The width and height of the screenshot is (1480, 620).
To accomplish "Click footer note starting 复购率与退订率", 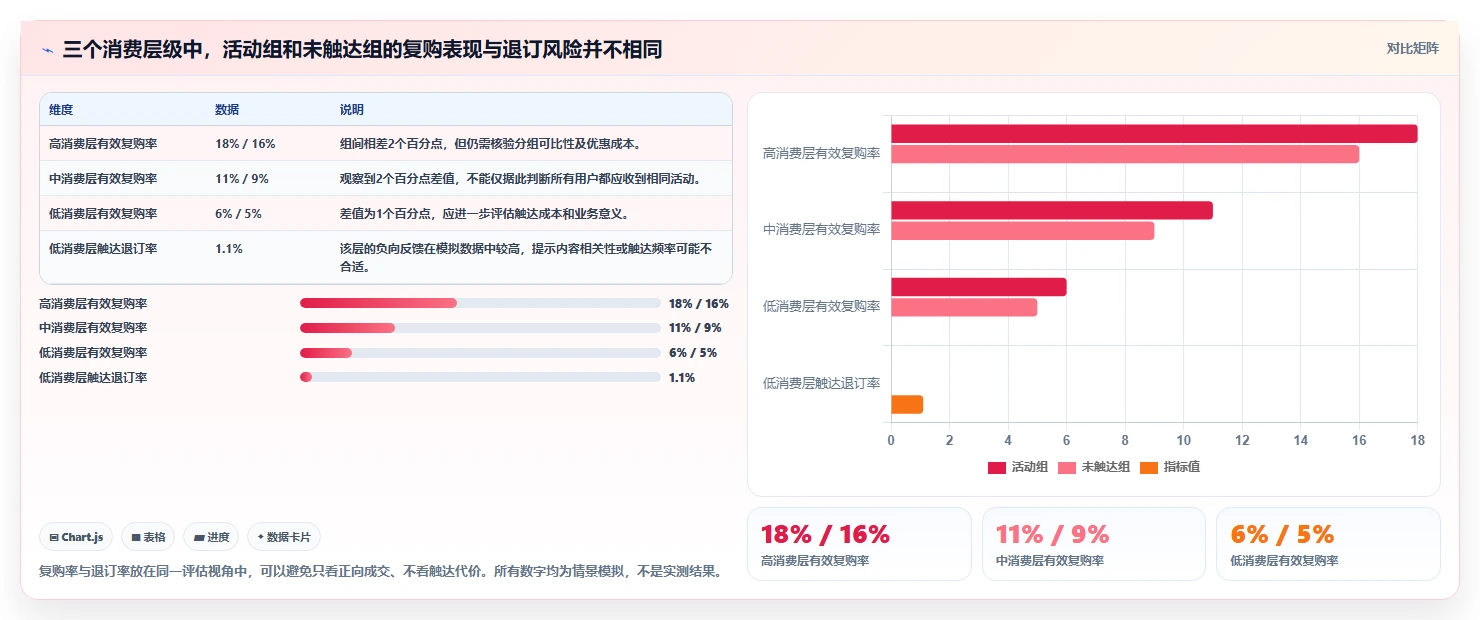I will tap(380, 572).
